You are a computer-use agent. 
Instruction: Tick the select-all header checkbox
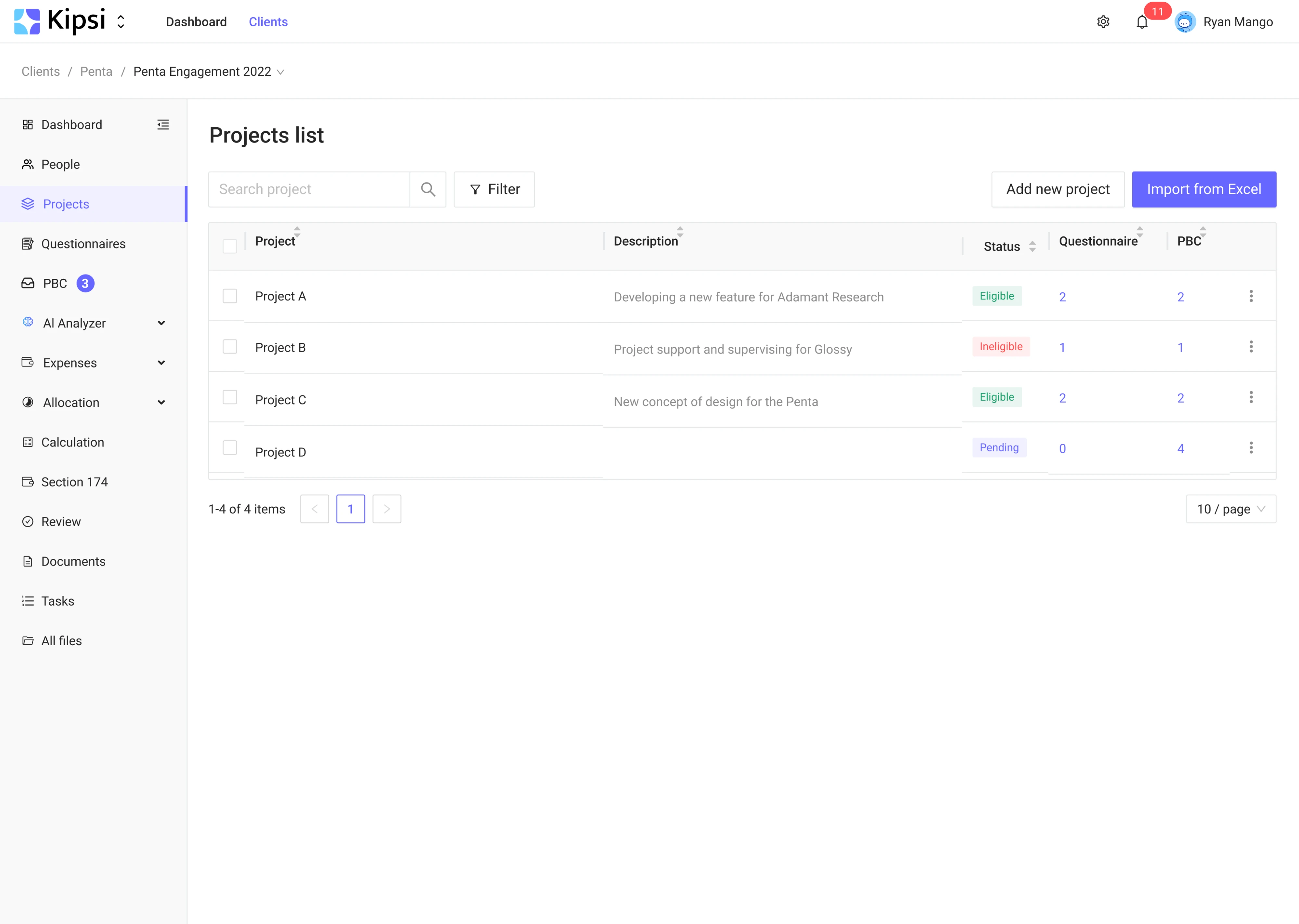click(x=230, y=246)
